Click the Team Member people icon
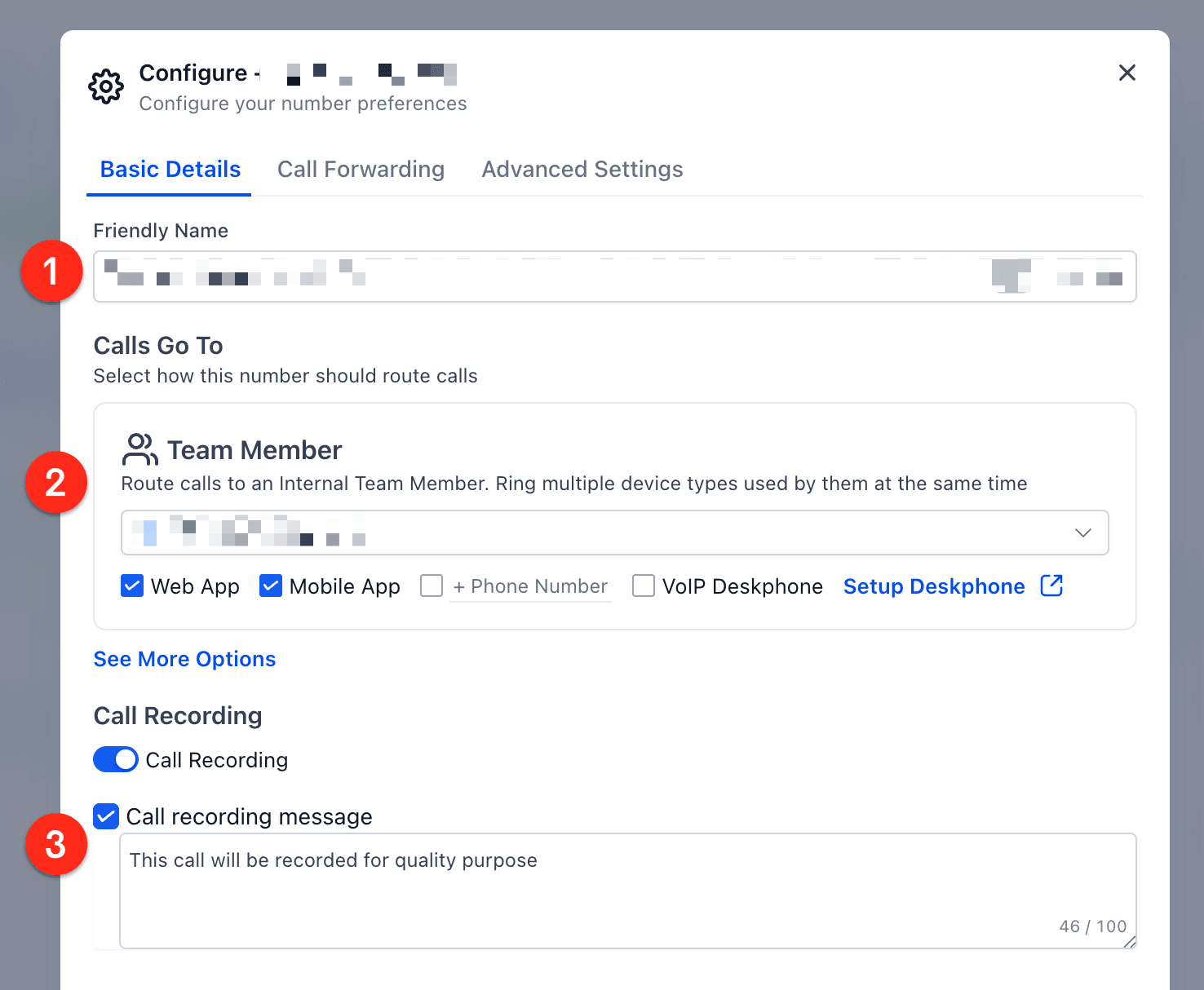The width and height of the screenshot is (1204, 990). (x=139, y=449)
